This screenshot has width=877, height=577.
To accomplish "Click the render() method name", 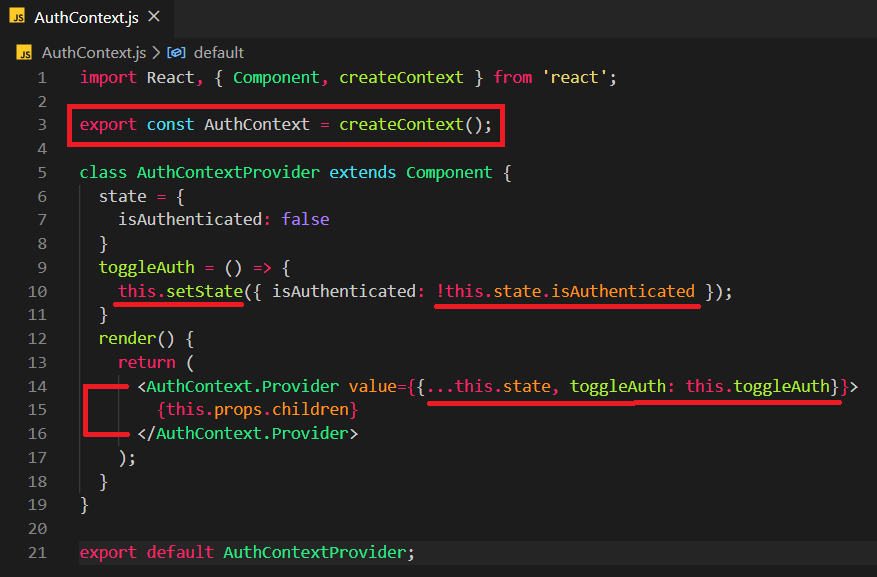I will (x=127, y=338).
